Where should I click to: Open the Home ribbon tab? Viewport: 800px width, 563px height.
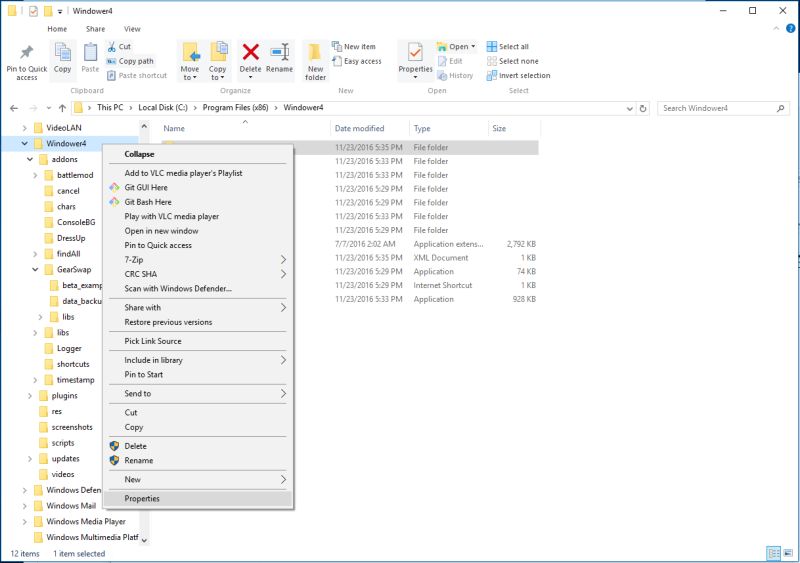[57, 29]
